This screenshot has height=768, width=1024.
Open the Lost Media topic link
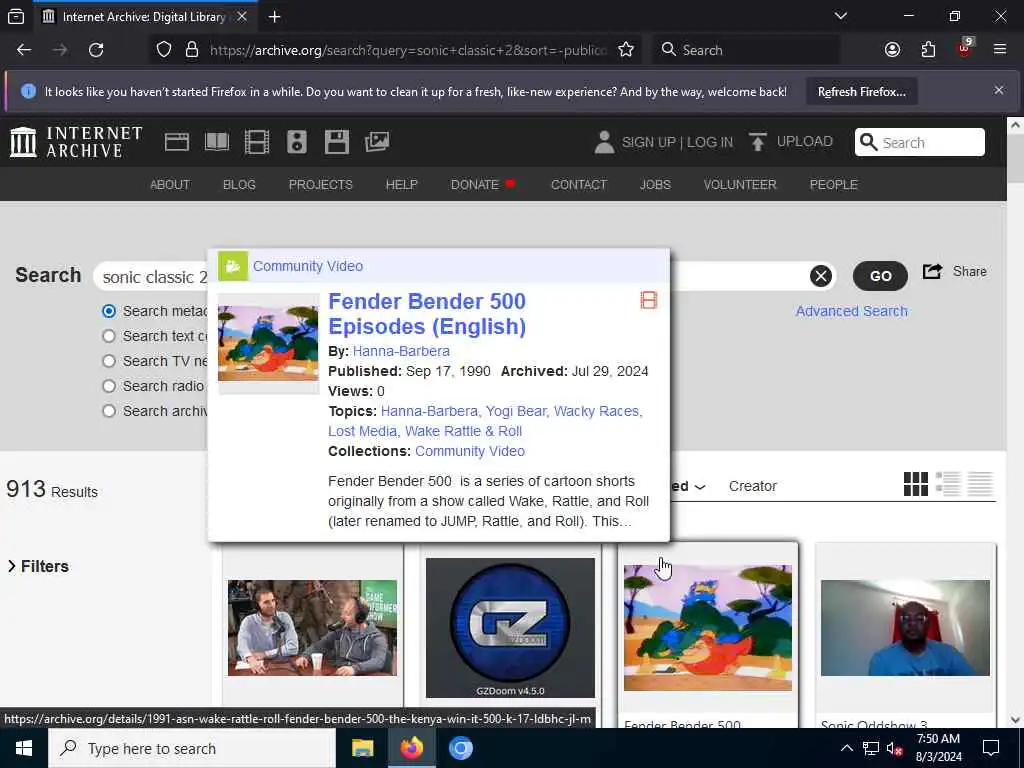click(x=362, y=431)
